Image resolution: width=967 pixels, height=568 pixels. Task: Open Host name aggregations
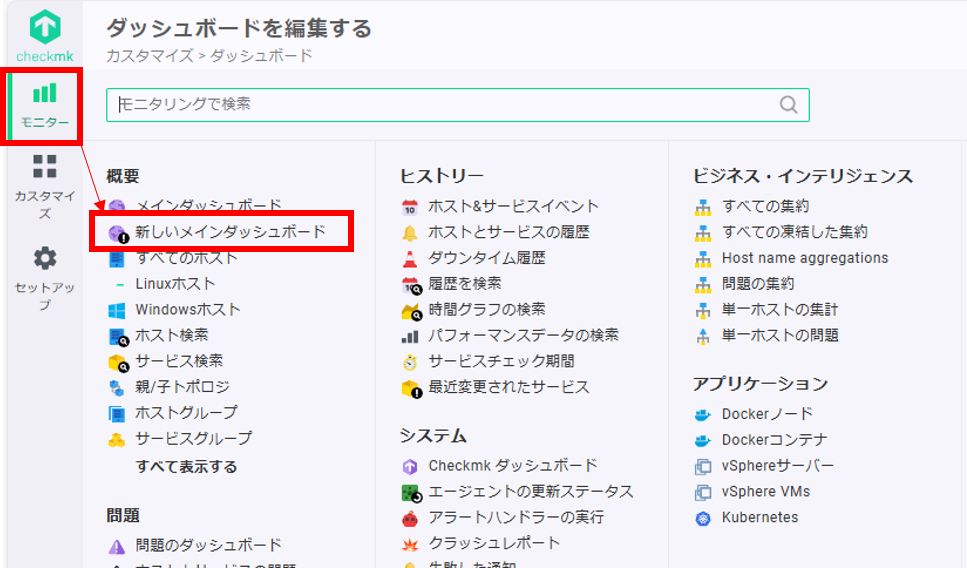805,258
